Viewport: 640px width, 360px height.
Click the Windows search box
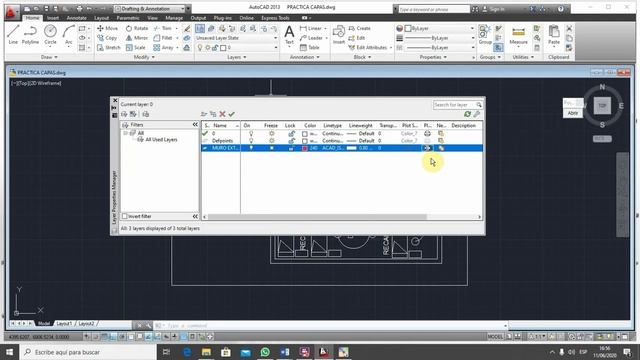pos(88,352)
